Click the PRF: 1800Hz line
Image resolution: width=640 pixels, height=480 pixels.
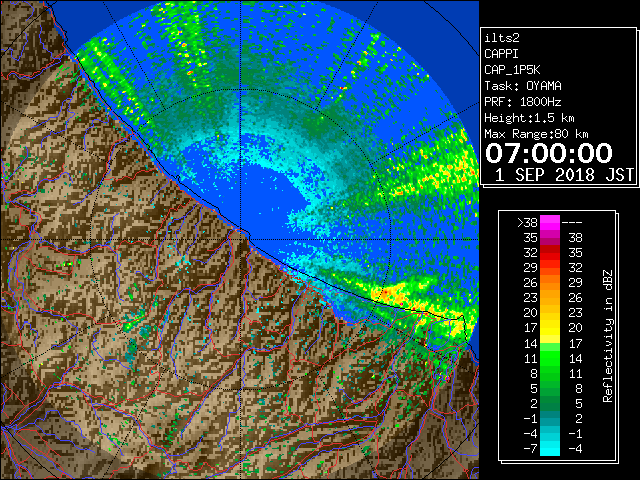coord(523,102)
